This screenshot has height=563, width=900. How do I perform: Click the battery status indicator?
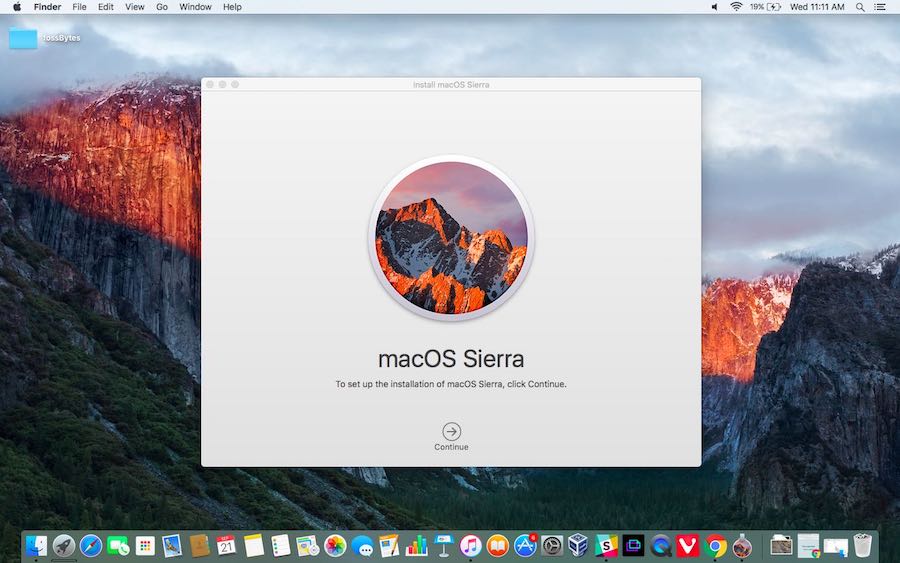point(765,7)
